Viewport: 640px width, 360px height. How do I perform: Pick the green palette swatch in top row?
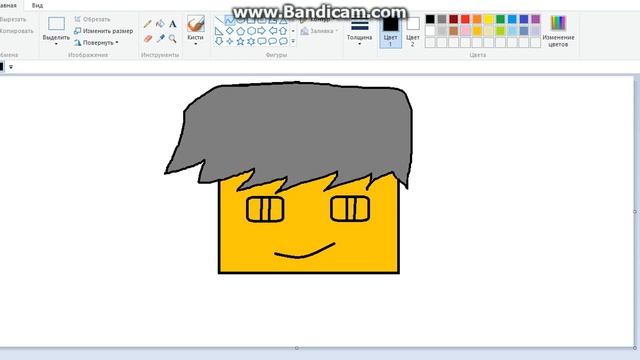(500, 19)
